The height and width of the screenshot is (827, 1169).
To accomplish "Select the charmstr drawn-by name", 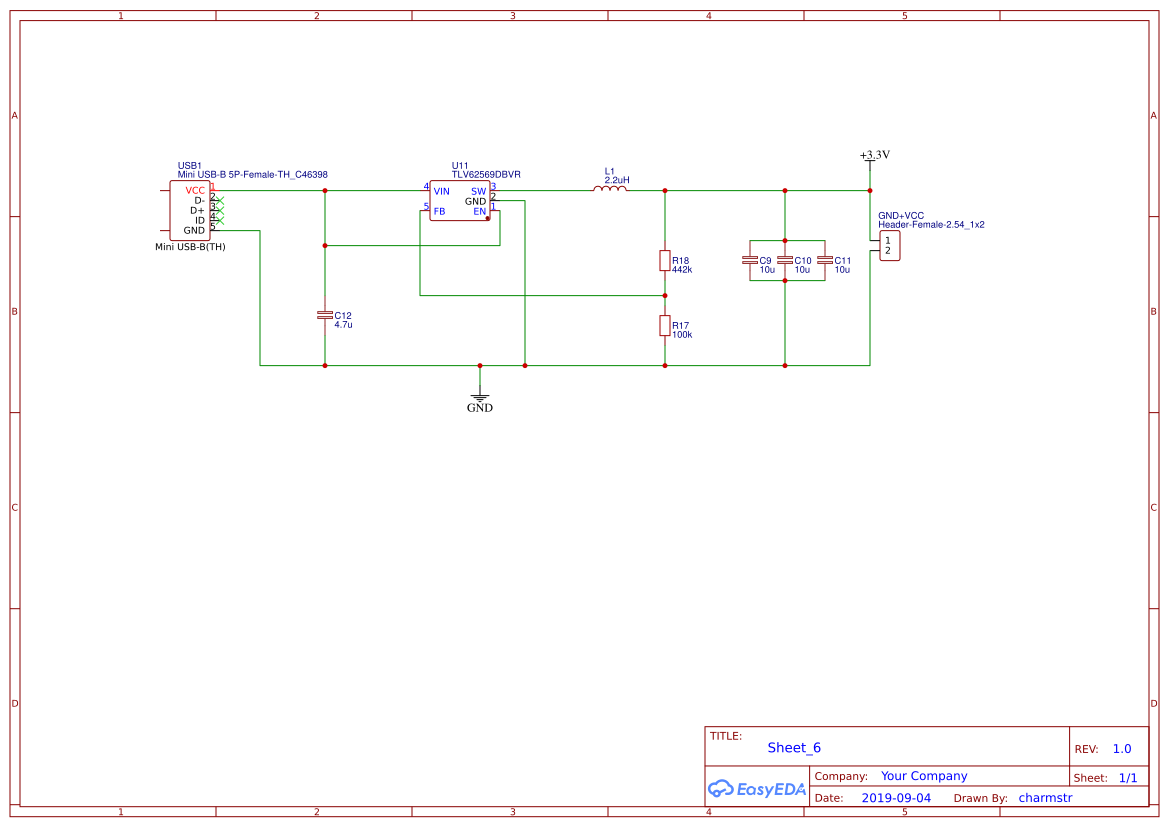I will (x=1045, y=797).
